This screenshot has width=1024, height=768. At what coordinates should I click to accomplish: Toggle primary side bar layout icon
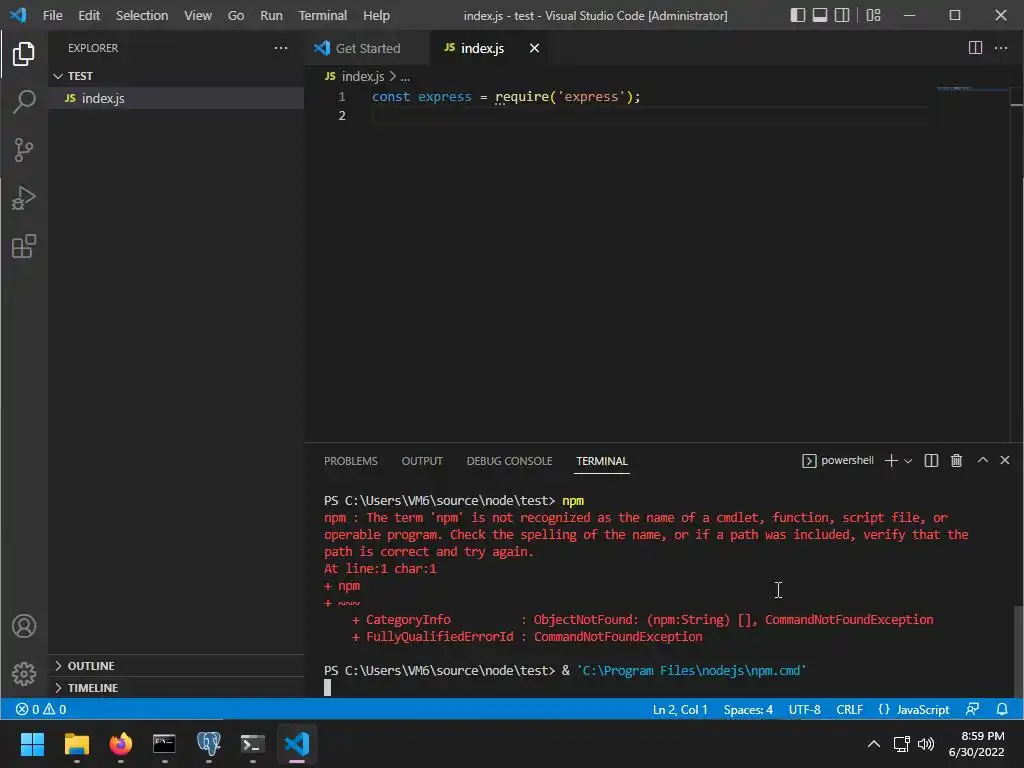click(x=797, y=15)
